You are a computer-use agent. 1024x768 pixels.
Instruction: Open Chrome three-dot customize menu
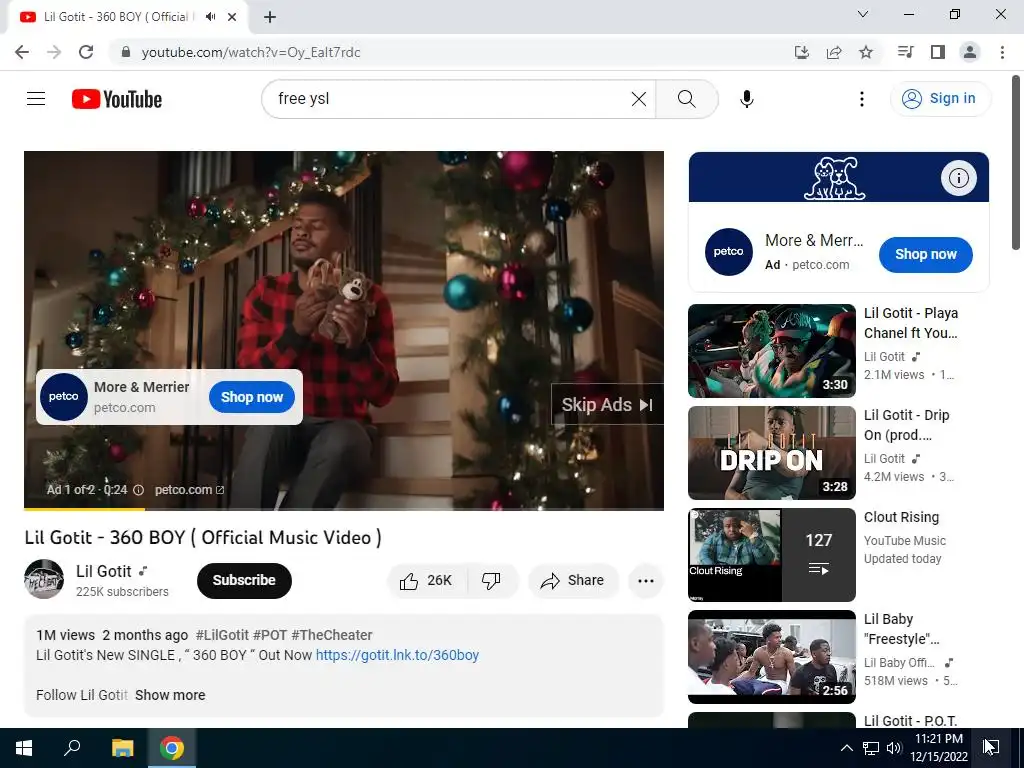point(1002,52)
